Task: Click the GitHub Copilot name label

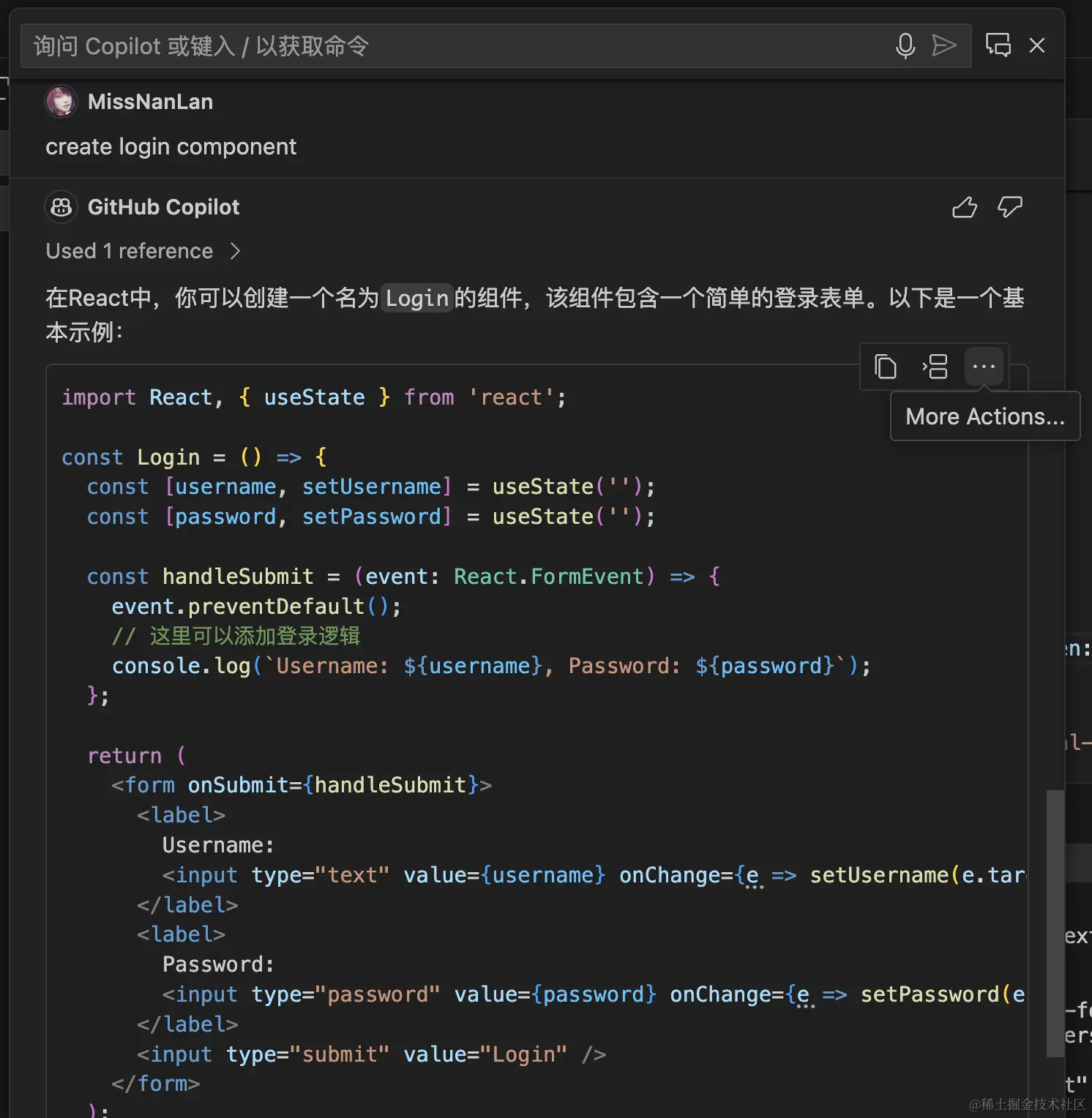Action: [163, 207]
